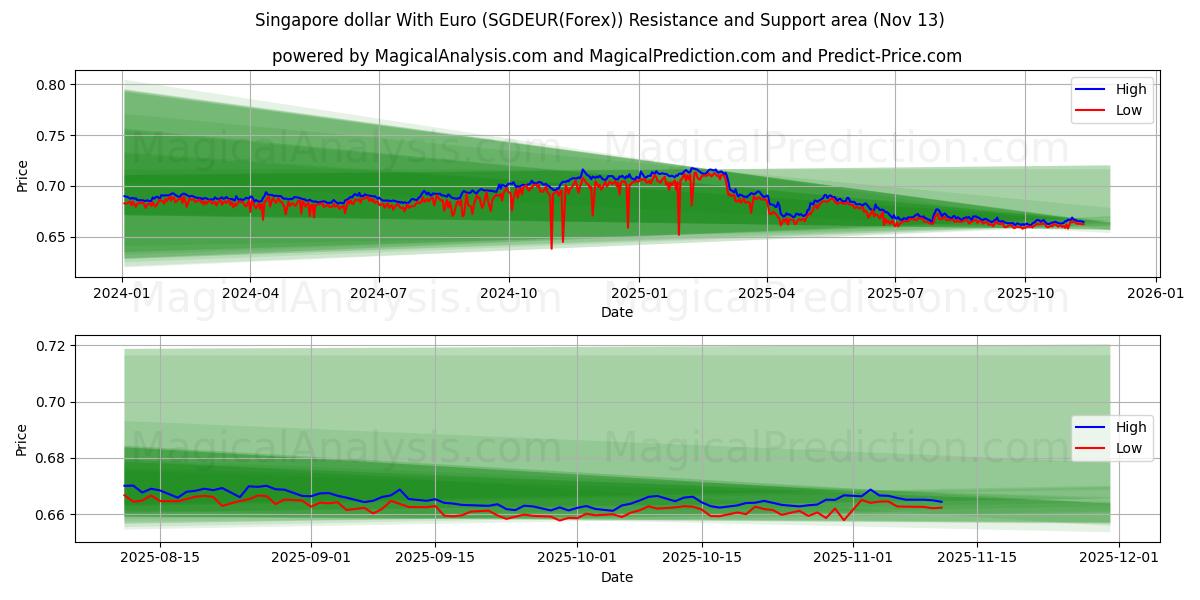Viewport: 1200px width, 600px height.
Task: Select the Low legend entry in the bottom chart
Action: click(1127, 446)
